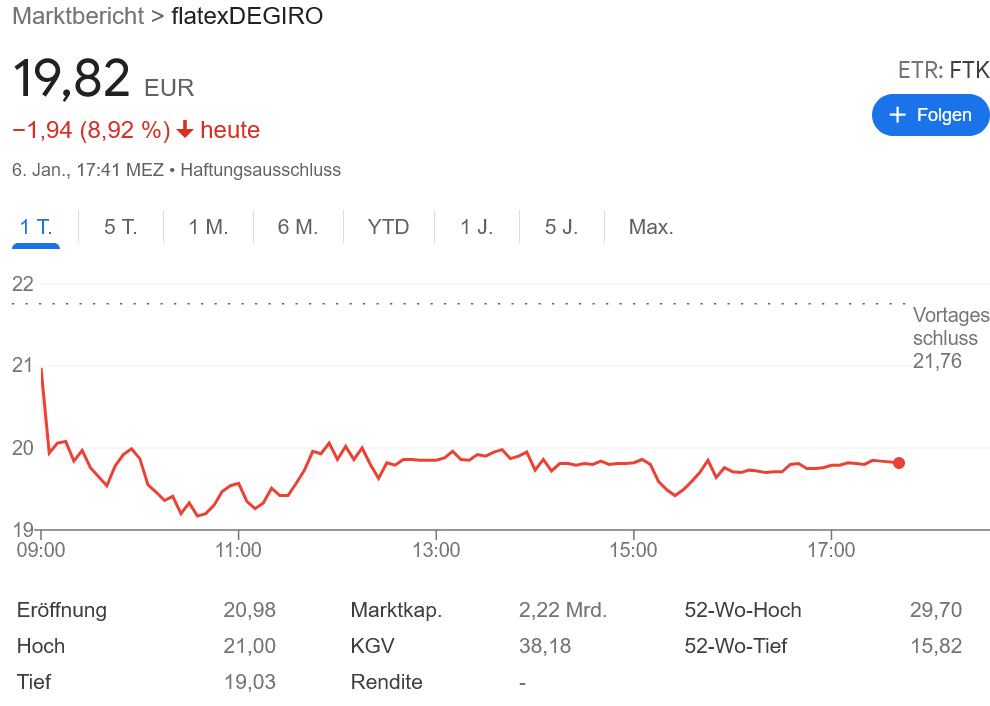Viewport: 990px width, 706px height.
Task: Switch to the 5 T. chart range
Action: pos(120,227)
